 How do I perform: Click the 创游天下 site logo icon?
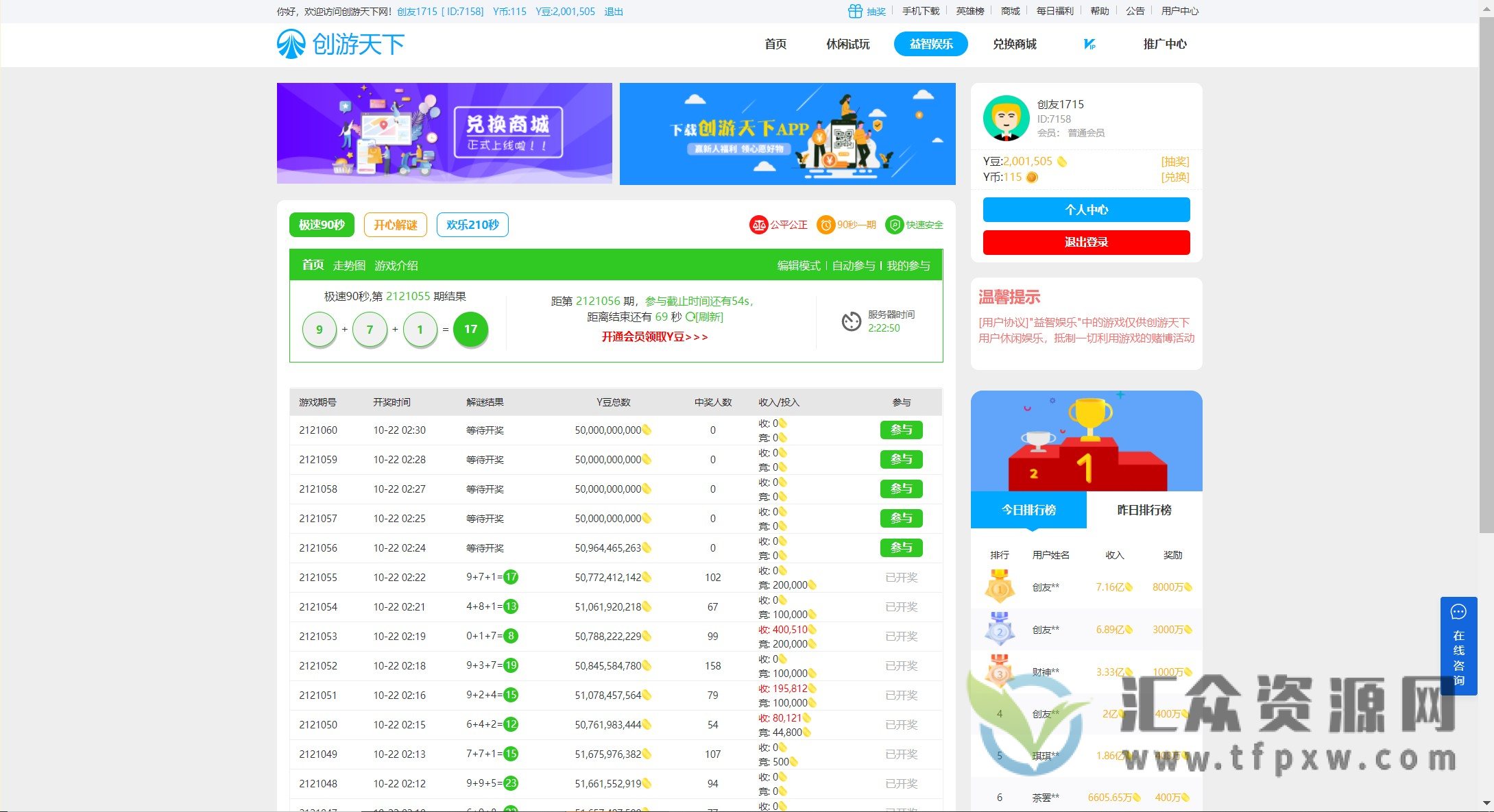pos(291,43)
